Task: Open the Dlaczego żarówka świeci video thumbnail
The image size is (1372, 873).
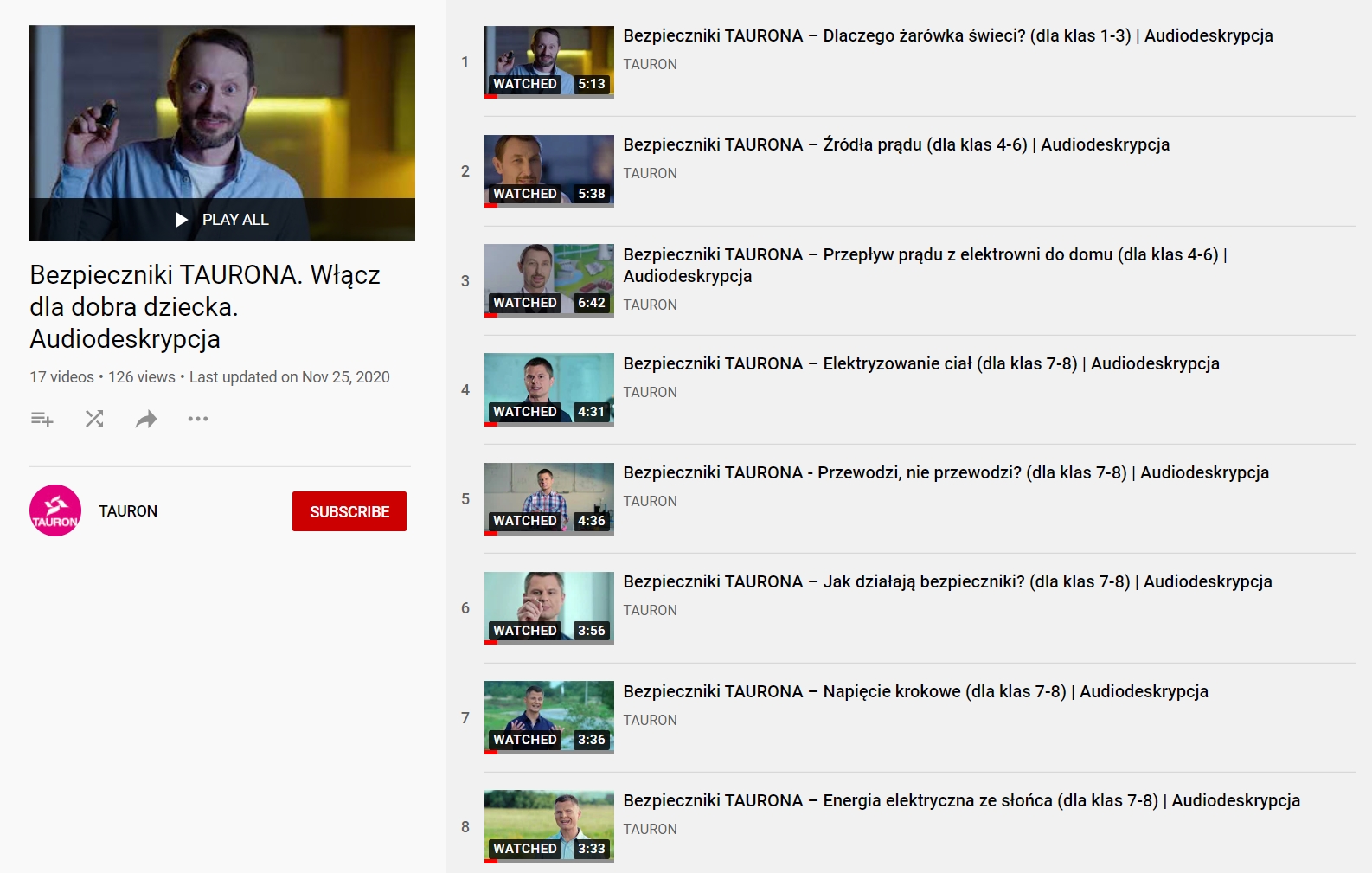Action: (x=548, y=61)
